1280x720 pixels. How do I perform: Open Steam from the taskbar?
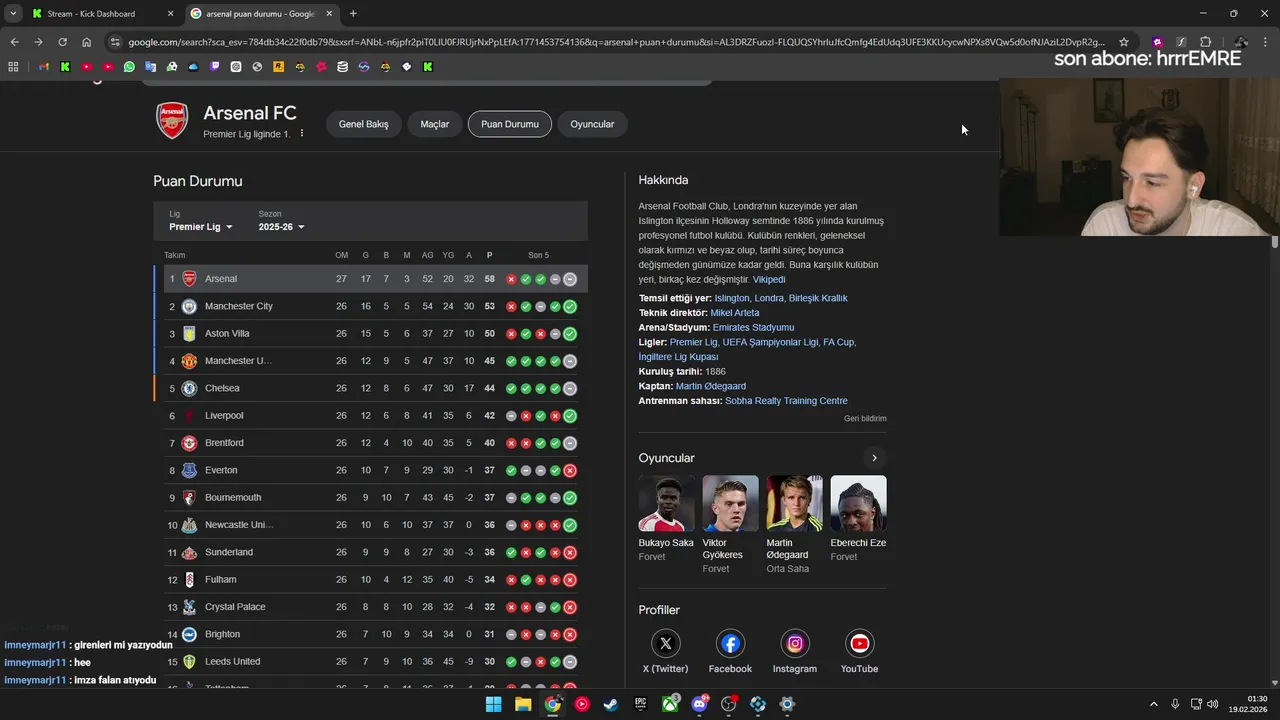point(611,704)
